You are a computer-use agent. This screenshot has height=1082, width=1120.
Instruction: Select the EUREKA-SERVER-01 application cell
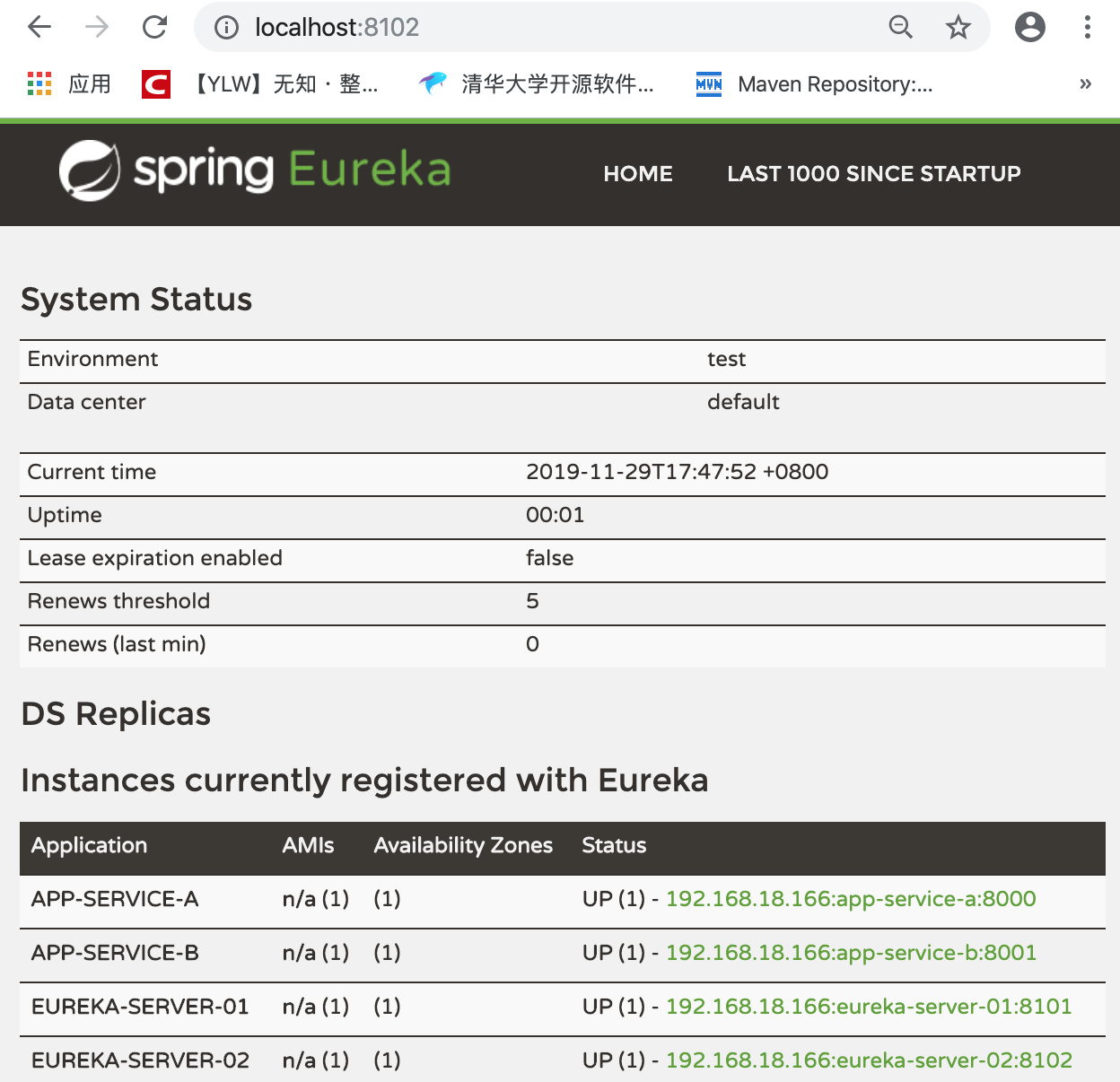coord(140,1007)
